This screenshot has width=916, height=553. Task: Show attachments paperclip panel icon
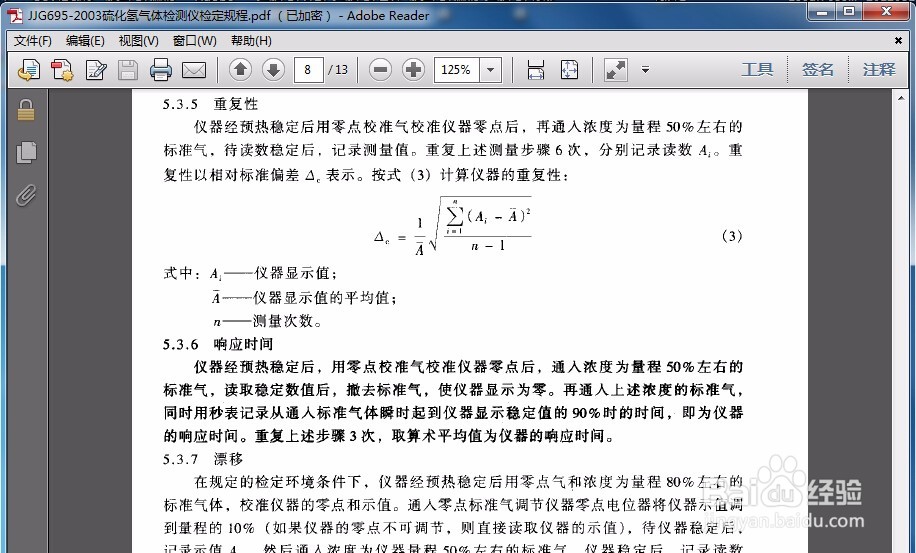[x=26, y=196]
